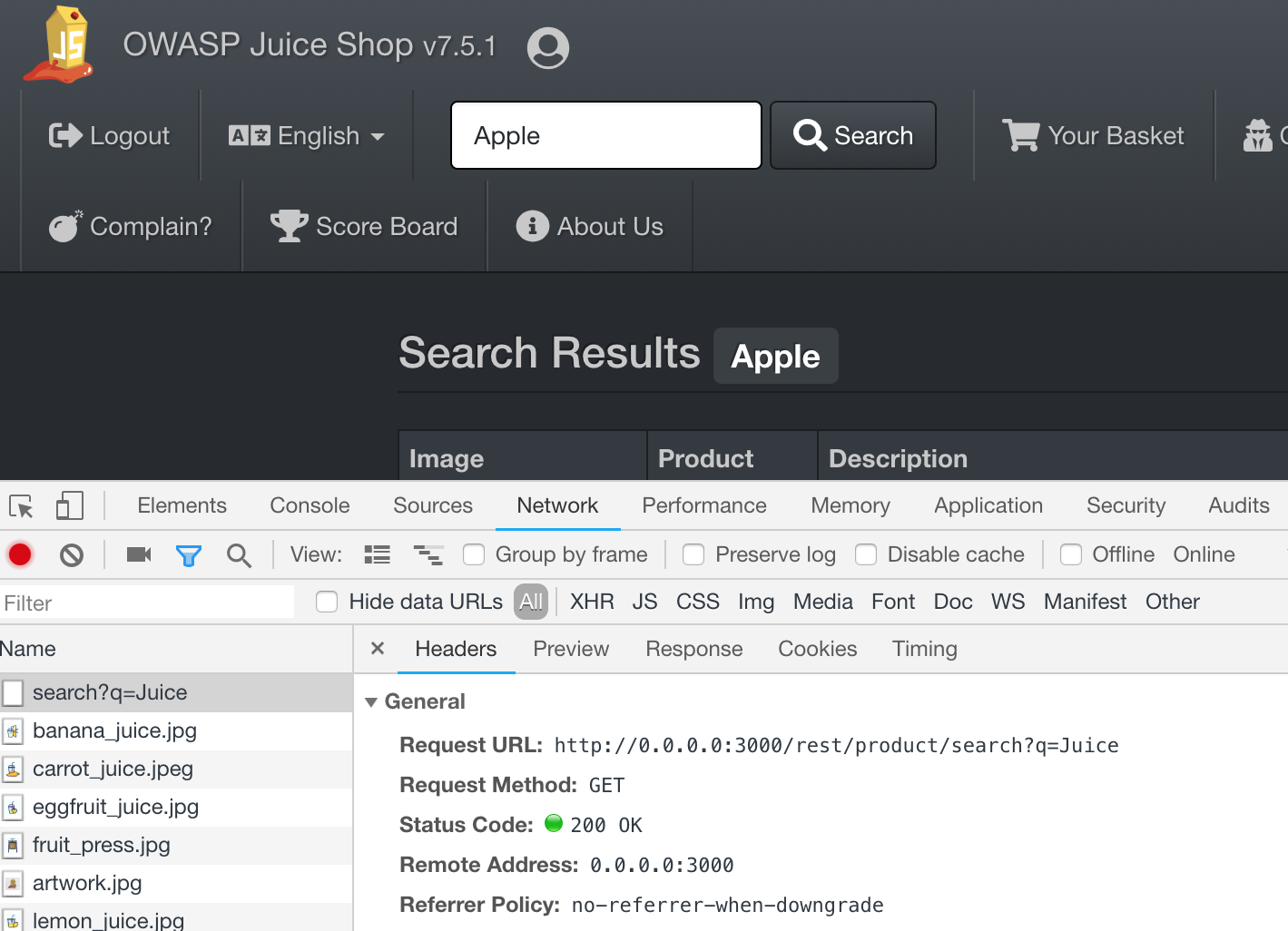The height and width of the screenshot is (931, 1288).
Task: Click the capture screenshots camera icon
Action: click(139, 554)
